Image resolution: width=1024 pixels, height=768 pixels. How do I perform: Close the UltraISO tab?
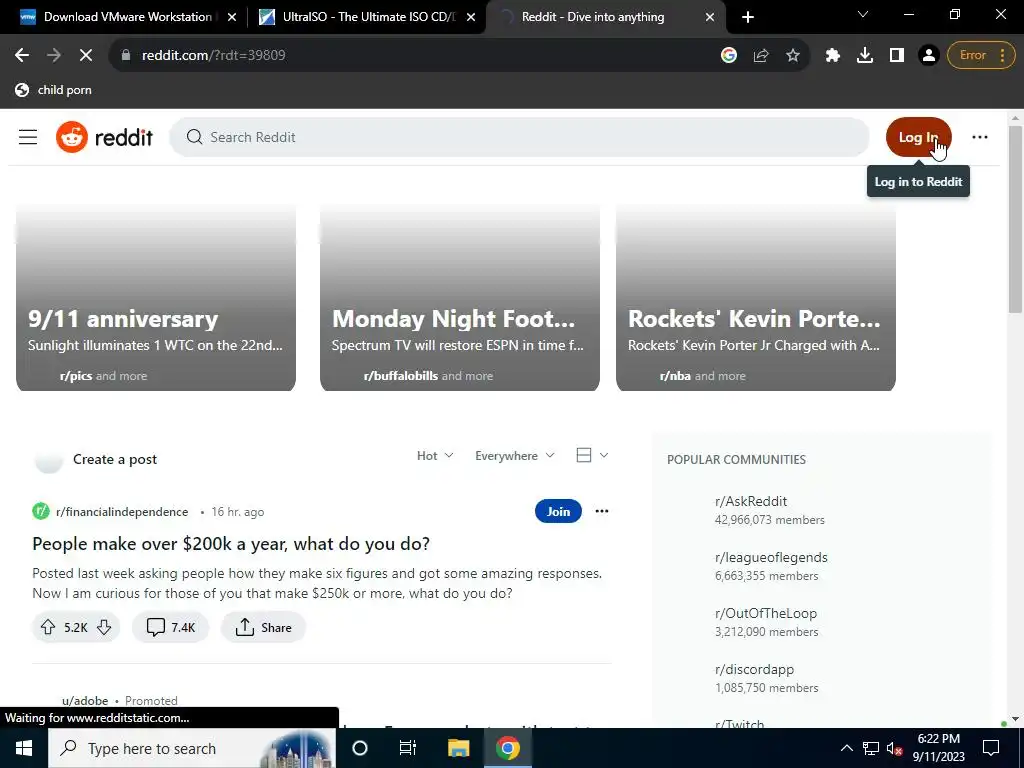[x=471, y=17]
